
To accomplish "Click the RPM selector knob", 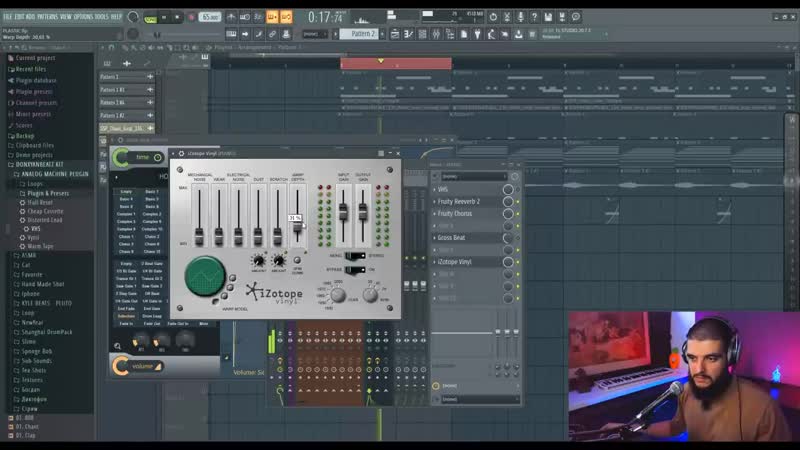I will [x=371, y=294].
